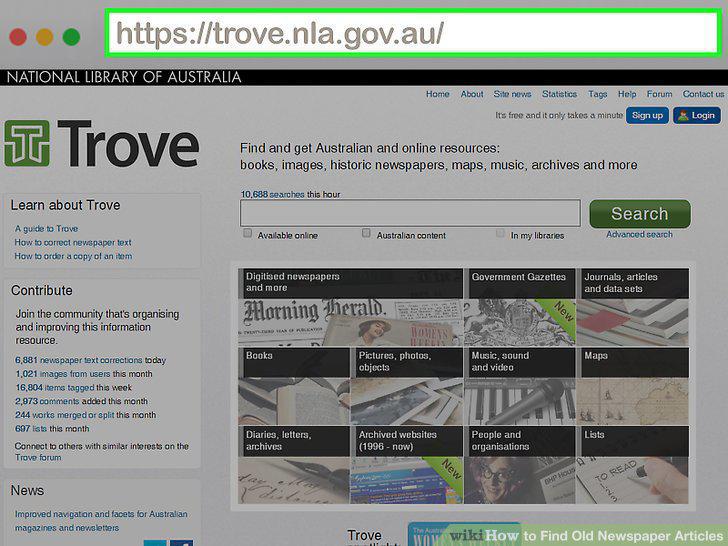
Task: Click into the Trove search field
Action: (x=410, y=213)
